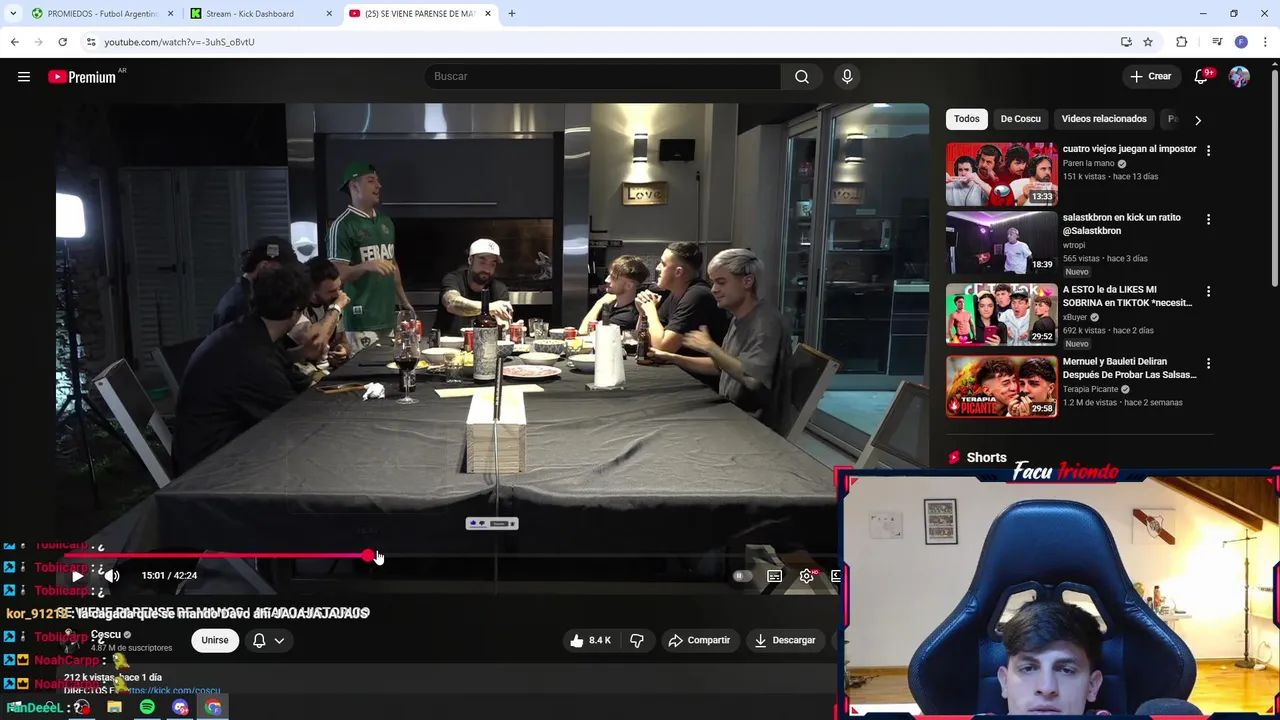The width and height of the screenshot is (1280, 720).
Task: Open 'A ESTO le da LIKES MI SOBRINA' thumbnail
Action: [1001, 315]
